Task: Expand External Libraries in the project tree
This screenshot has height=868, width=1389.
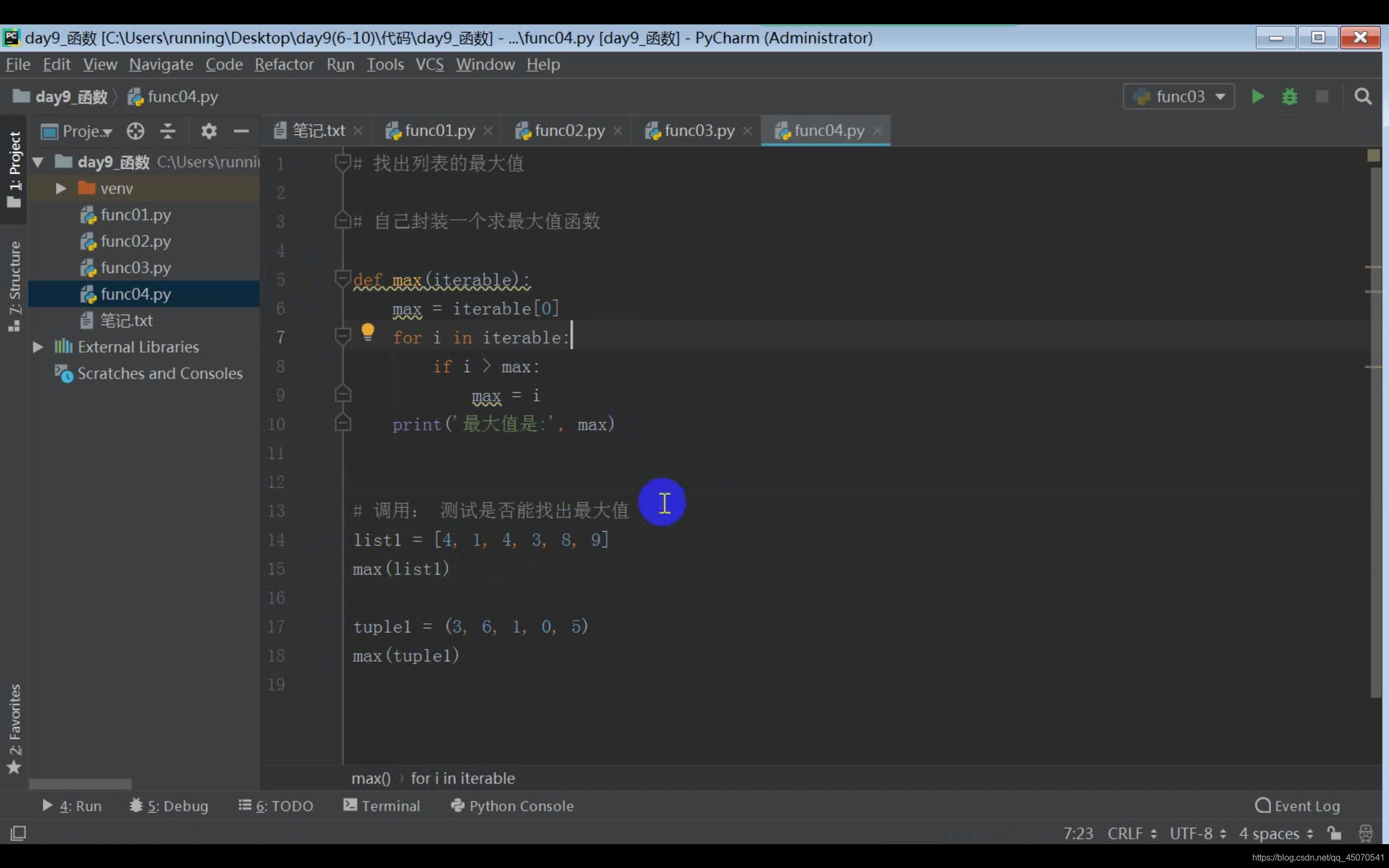Action: (x=38, y=347)
